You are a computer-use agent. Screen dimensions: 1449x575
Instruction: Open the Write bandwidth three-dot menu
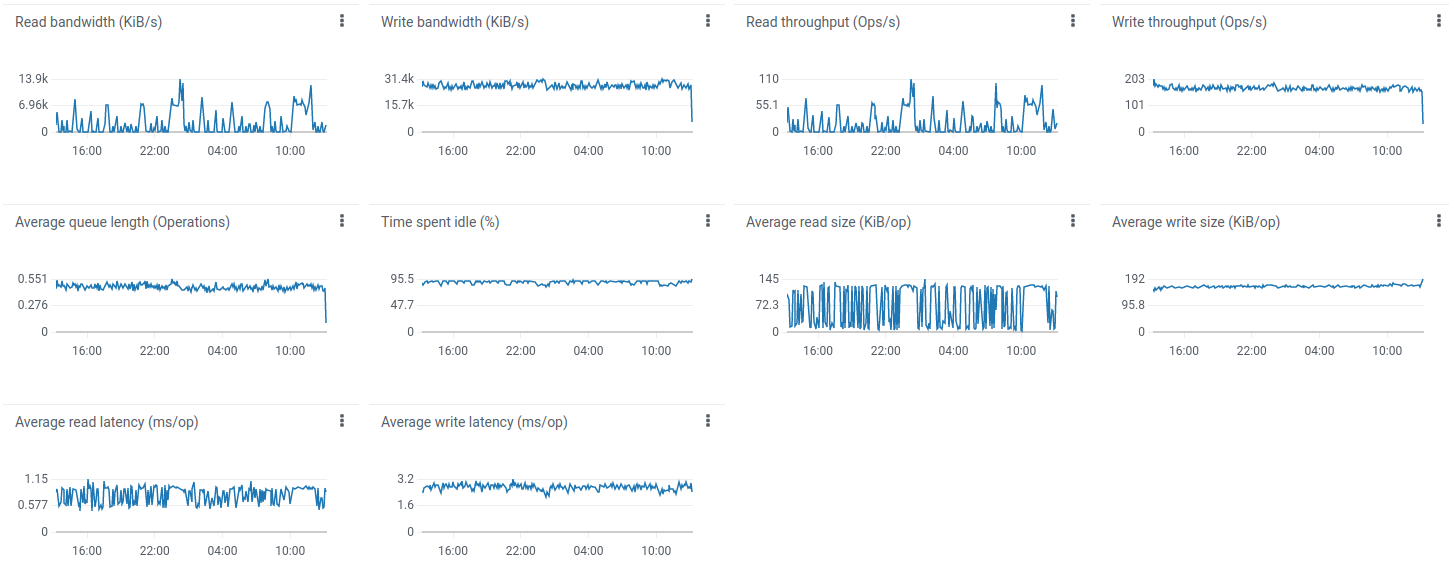(x=708, y=21)
